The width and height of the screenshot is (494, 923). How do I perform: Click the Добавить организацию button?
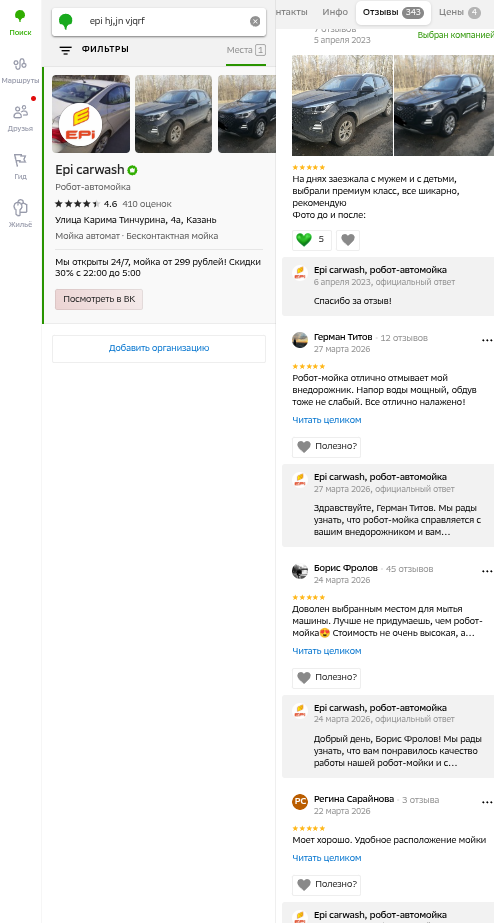pos(159,348)
